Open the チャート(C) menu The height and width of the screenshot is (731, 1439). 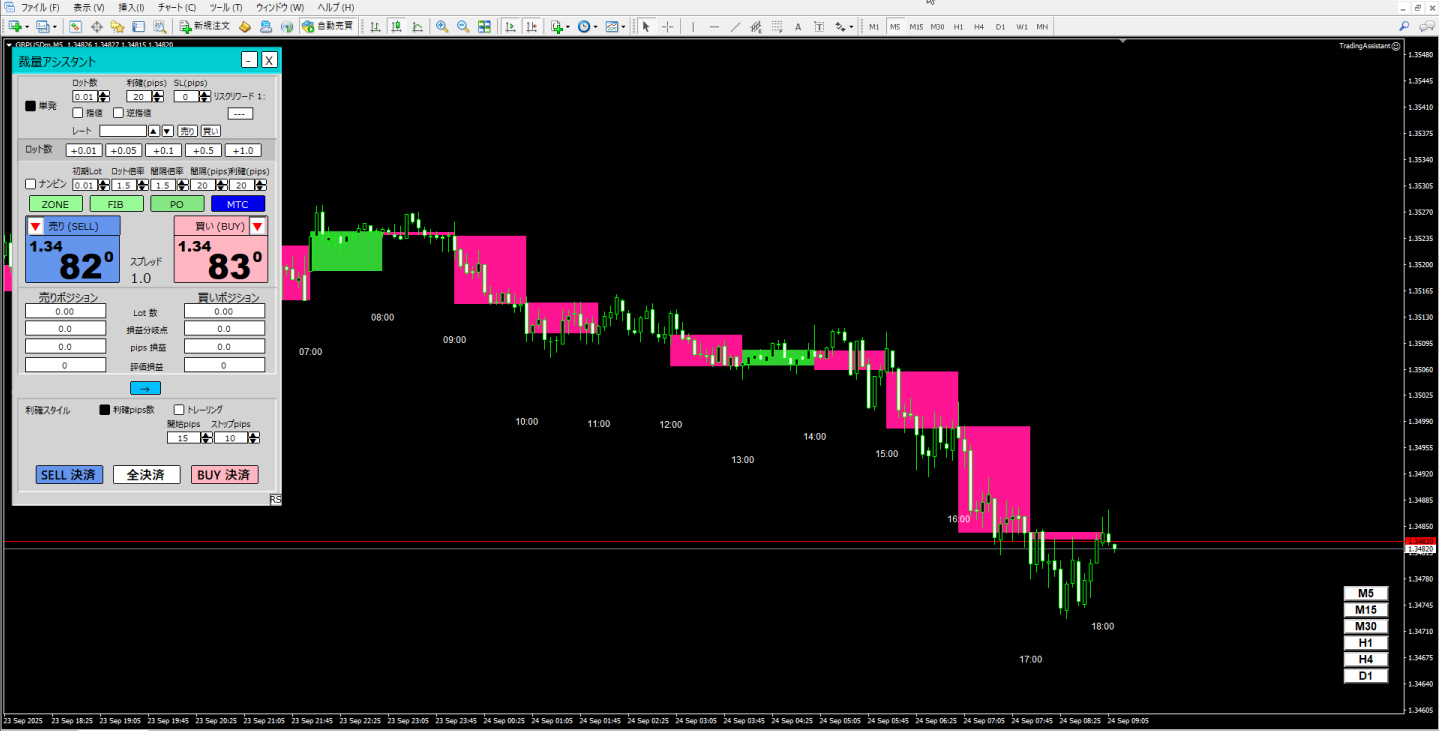[176, 7]
